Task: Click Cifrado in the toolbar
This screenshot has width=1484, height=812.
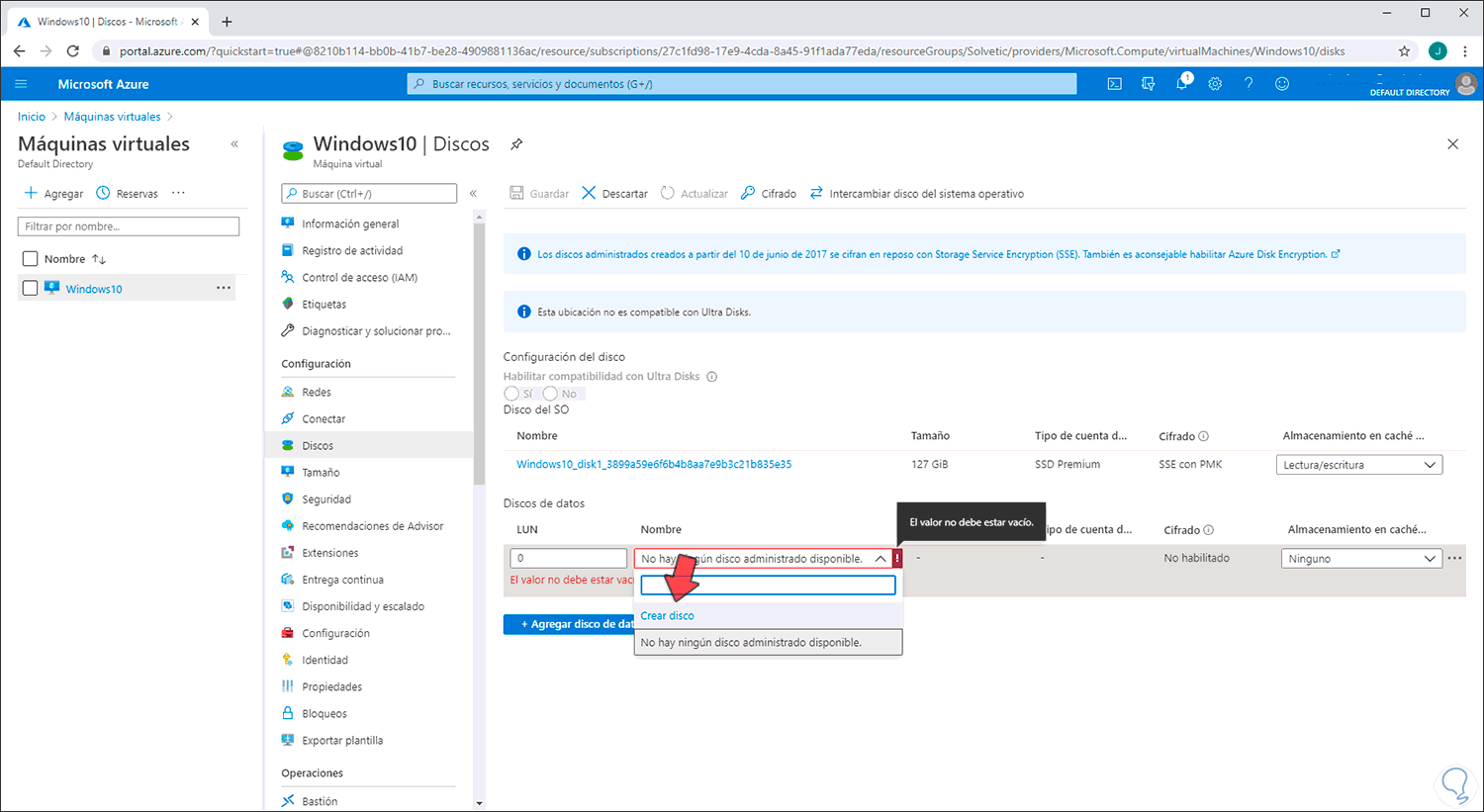Action: [x=769, y=194]
